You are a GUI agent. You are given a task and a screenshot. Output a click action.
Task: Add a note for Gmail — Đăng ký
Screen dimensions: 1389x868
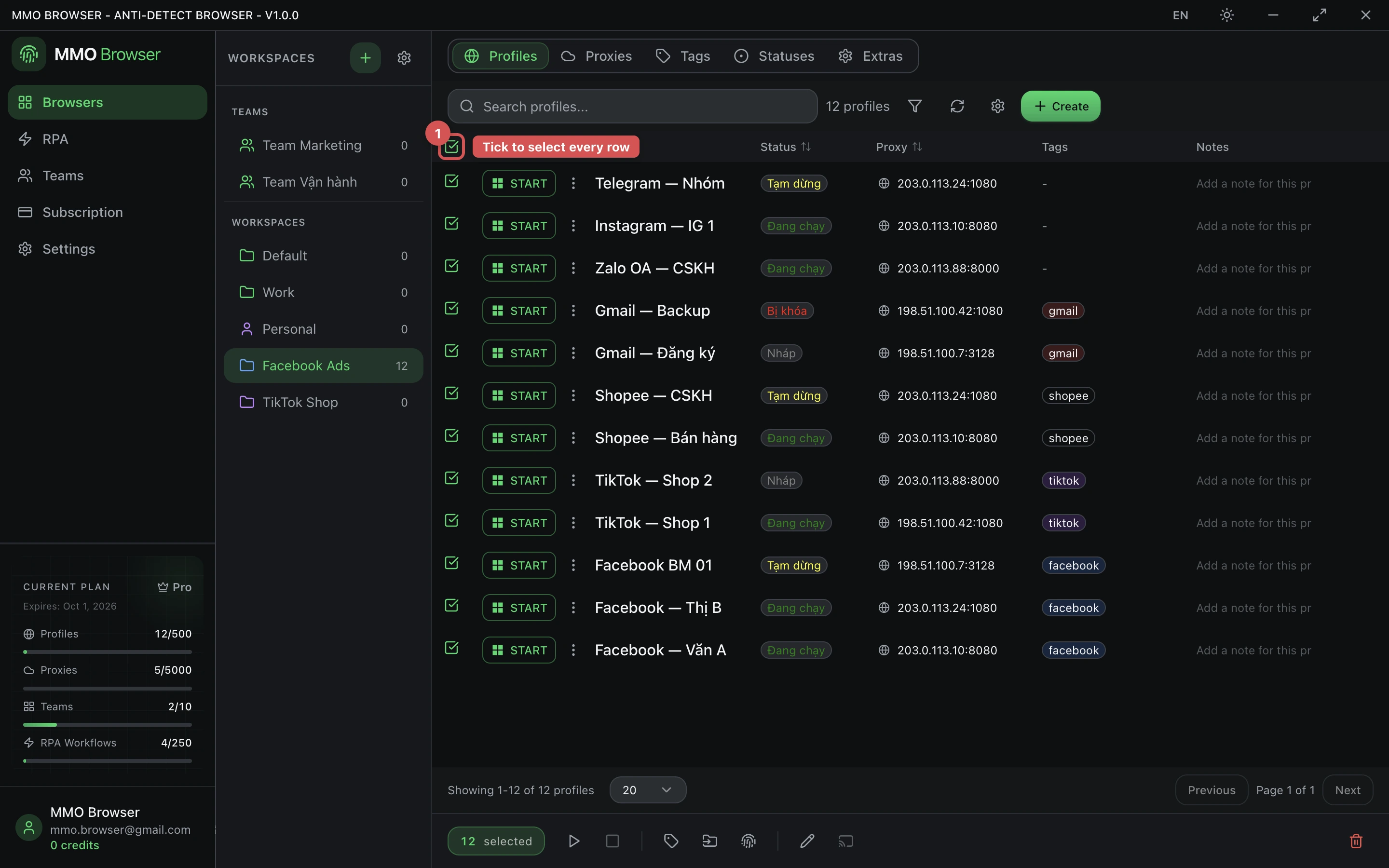coord(1253,353)
